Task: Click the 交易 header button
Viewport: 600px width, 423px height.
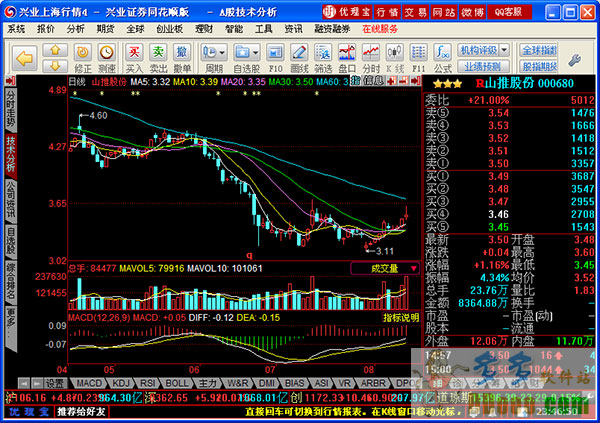Action: pyautogui.click(x=416, y=12)
